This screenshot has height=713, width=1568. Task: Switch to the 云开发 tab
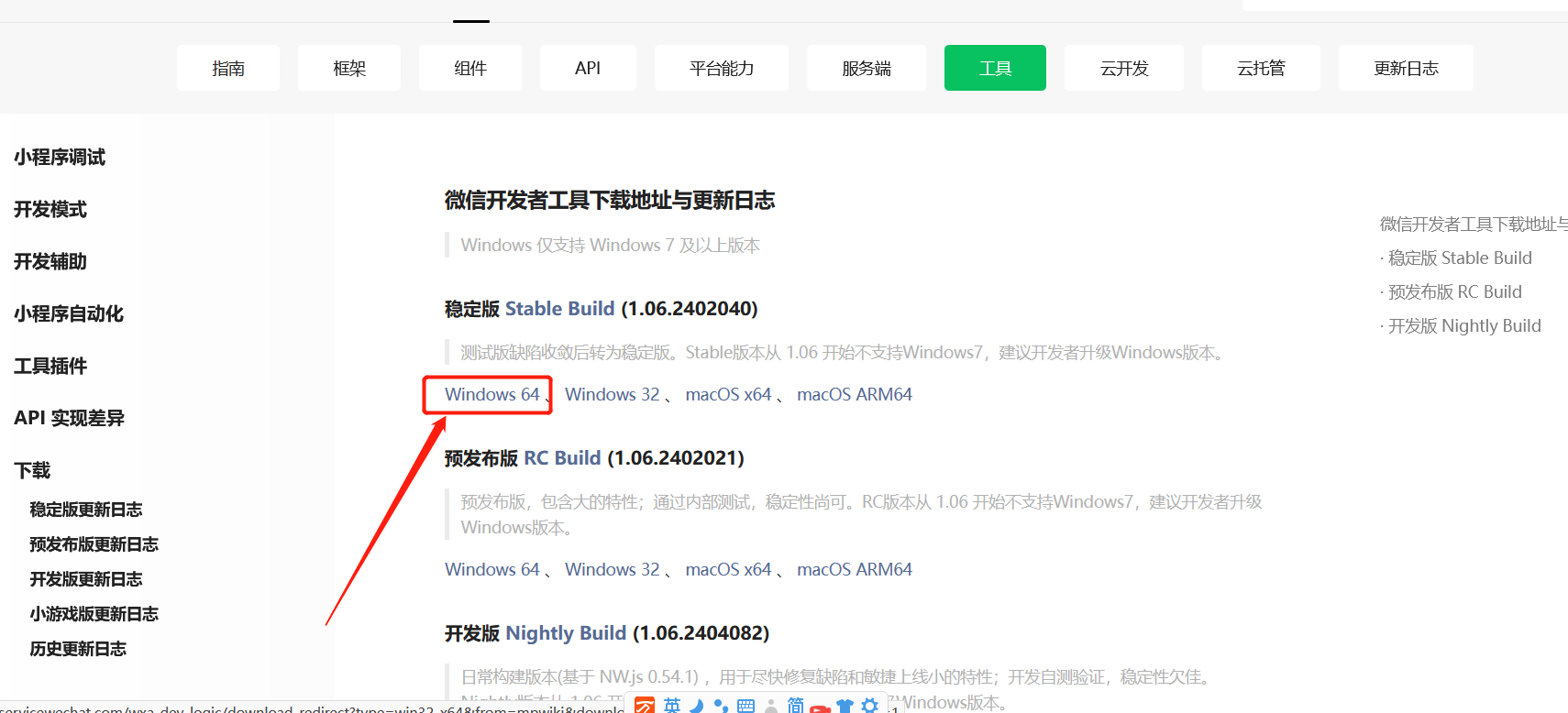tap(1124, 68)
